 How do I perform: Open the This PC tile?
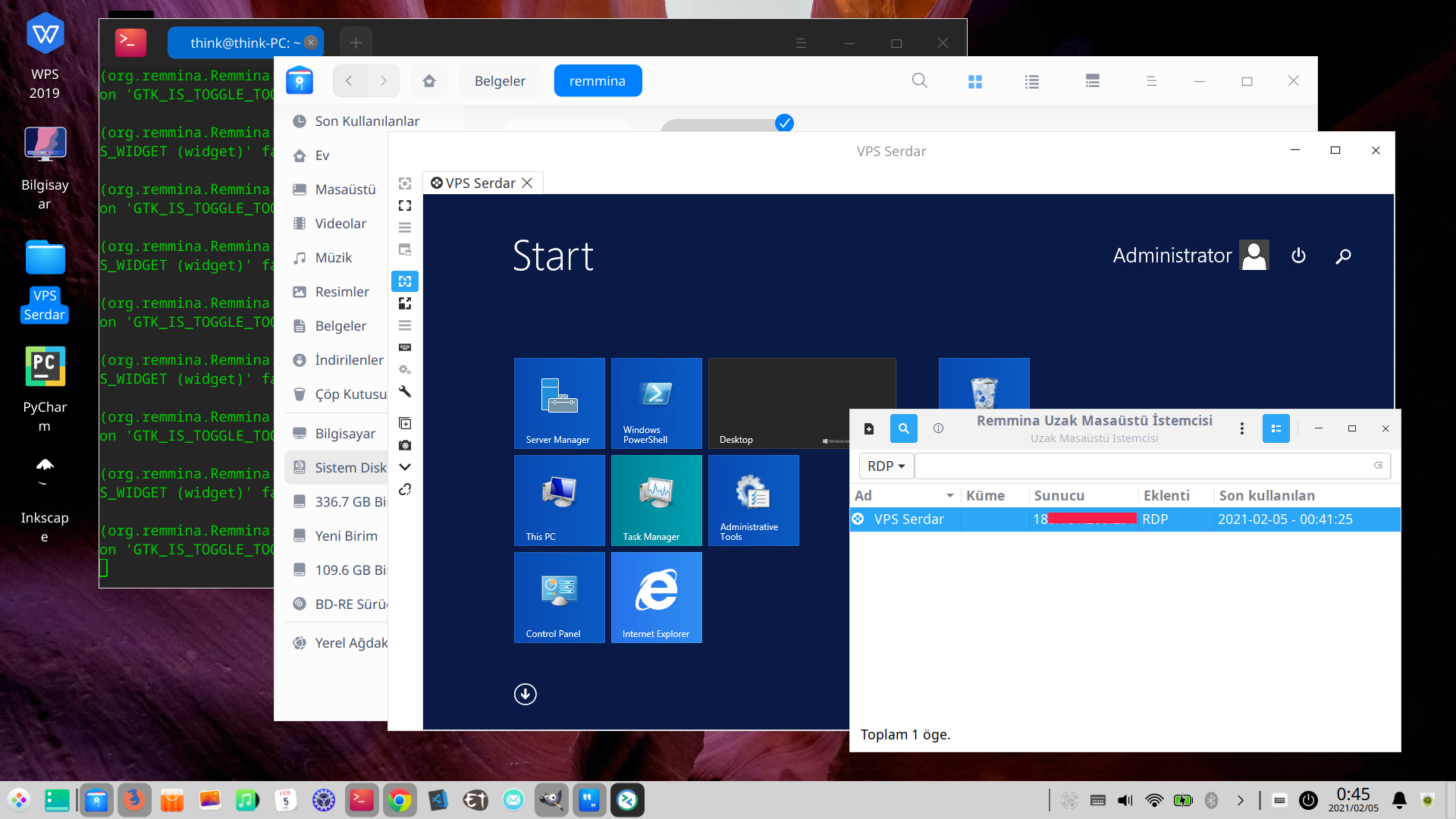tap(560, 500)
